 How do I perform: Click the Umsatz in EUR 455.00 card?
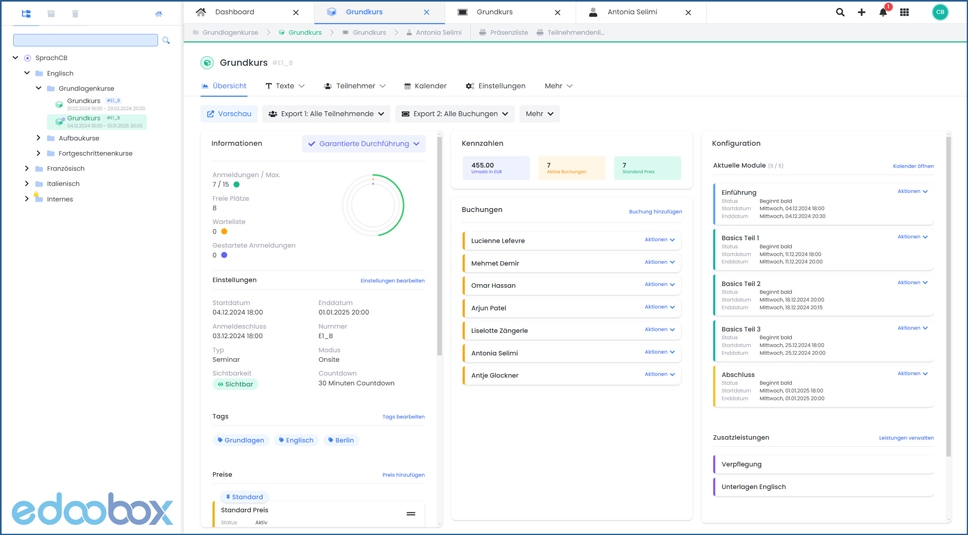click(x=496, y=168)
